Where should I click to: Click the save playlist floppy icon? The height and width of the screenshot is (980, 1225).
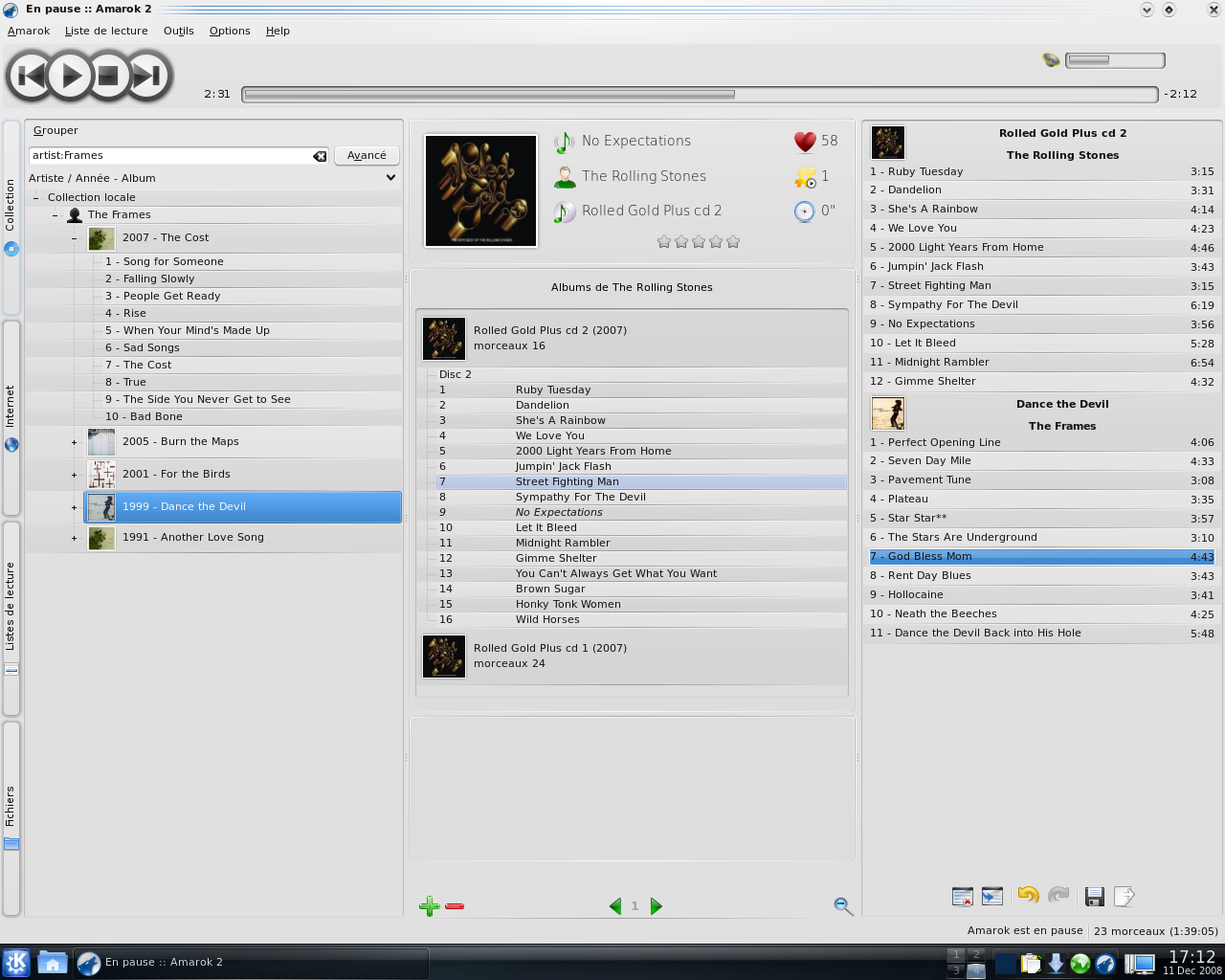[1095, 897]
